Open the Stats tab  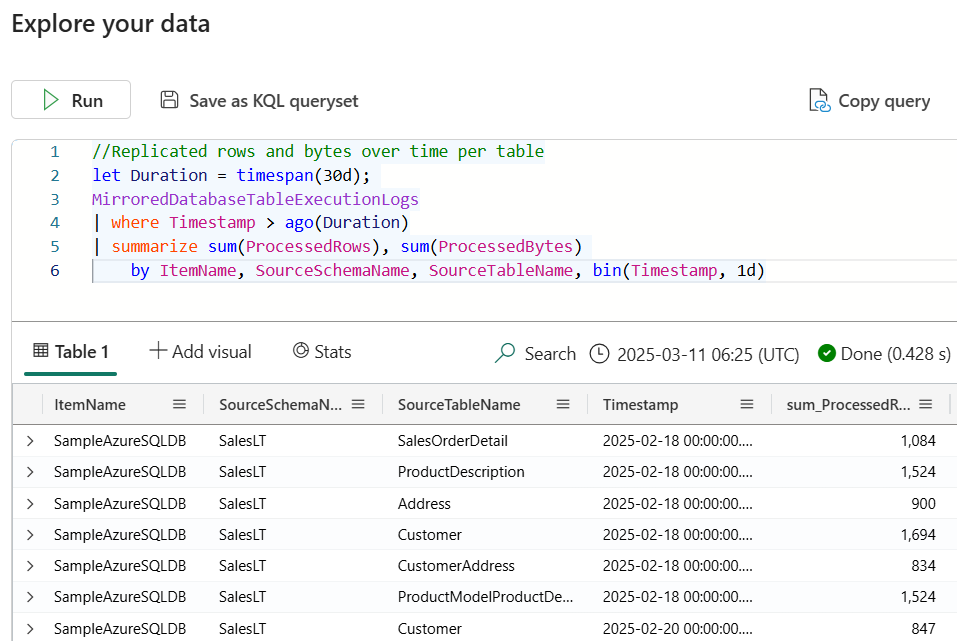coord(321,352)
